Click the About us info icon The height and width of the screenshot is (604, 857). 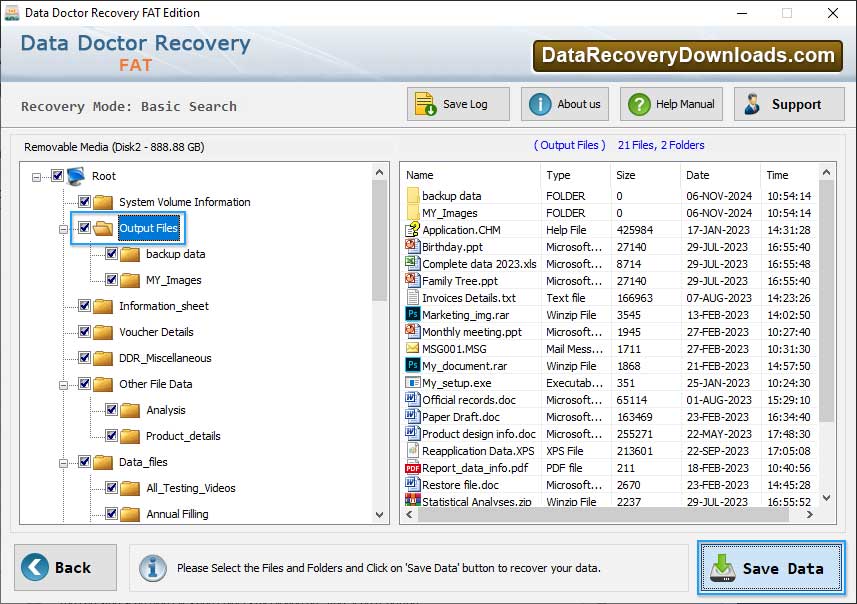click(x=540, y=104)
